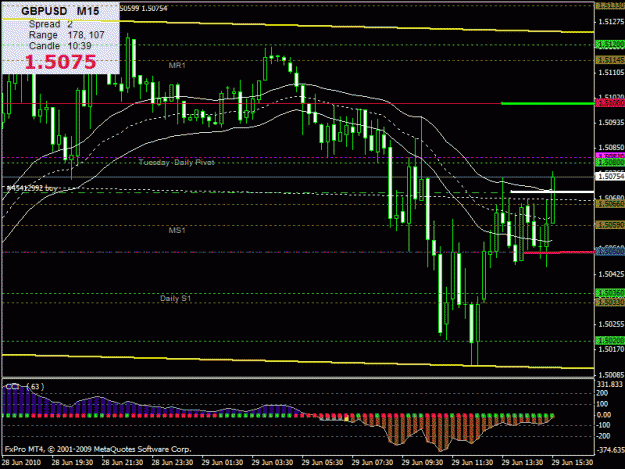Click the Spread 2 readout
This screenshot has width=625, height=469.
click(51, 24)
